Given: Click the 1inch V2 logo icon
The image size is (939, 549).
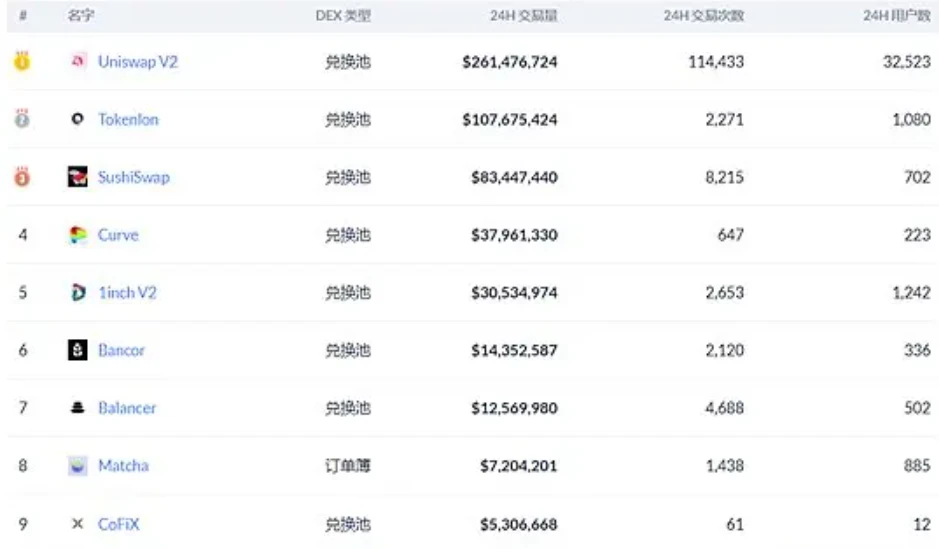Looking at the screenshot, I should coord(78,293).
